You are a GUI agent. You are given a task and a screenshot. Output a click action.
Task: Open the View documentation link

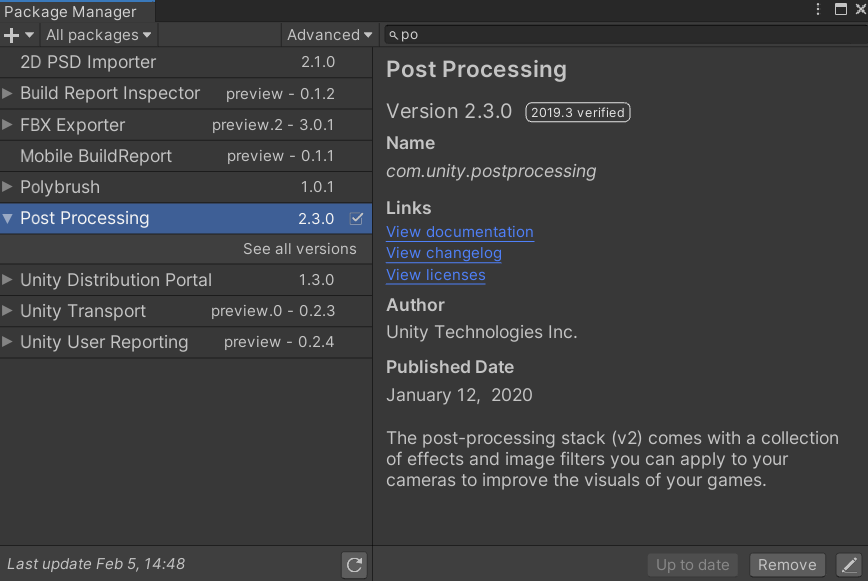tap(460, 232)
